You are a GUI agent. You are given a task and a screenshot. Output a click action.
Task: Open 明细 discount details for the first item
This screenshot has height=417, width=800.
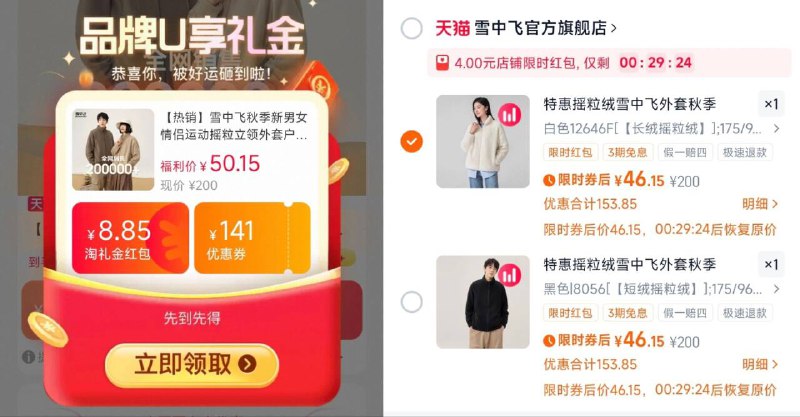pos(760,204)
